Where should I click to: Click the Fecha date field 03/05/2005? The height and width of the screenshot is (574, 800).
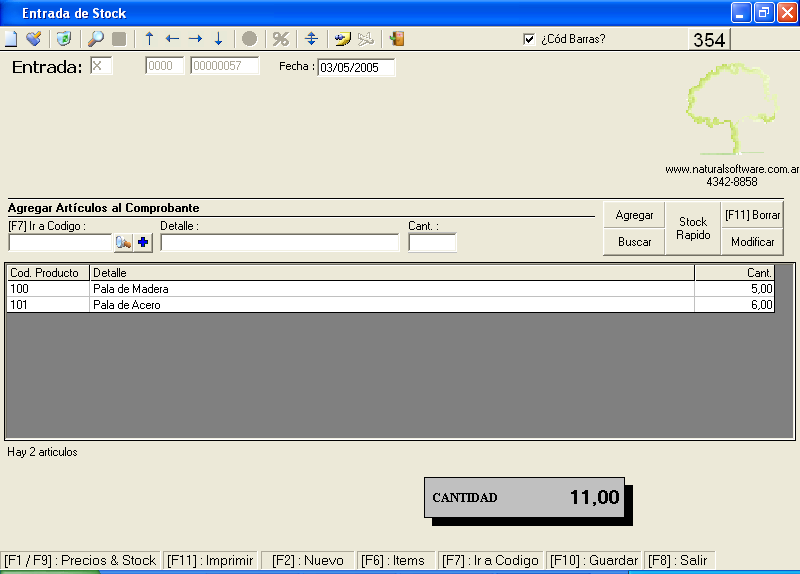pyautogui.click(x=356, y=67)
